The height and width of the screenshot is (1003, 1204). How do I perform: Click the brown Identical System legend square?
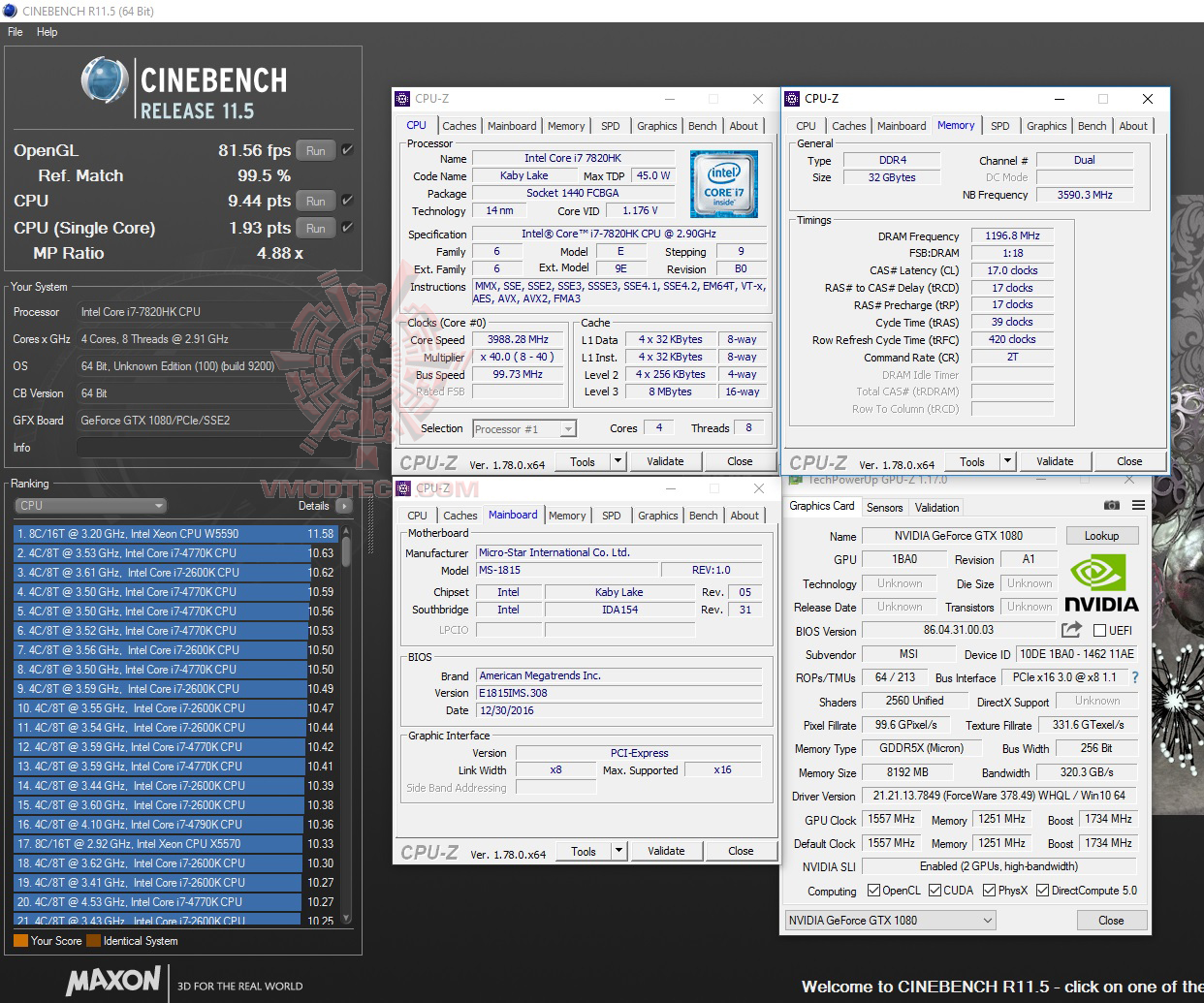point(93,940)
